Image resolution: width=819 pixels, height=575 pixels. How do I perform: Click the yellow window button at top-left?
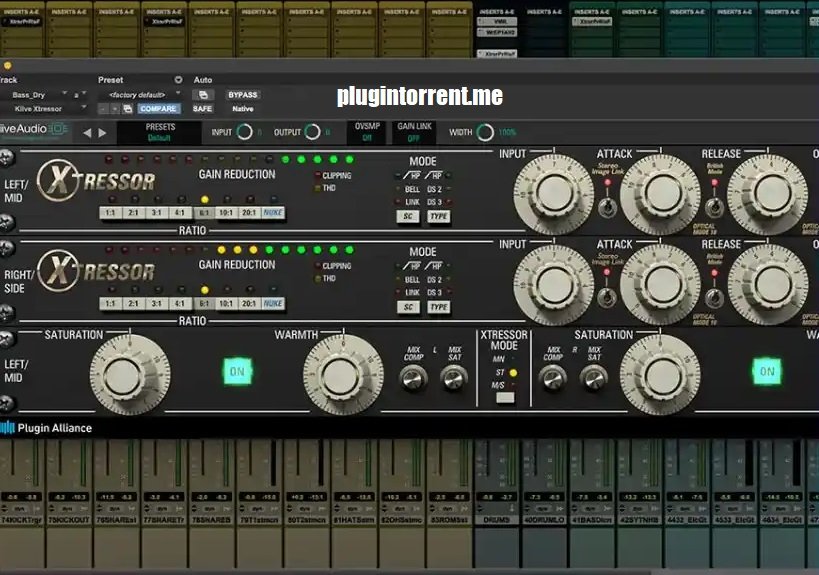point(7,66)
